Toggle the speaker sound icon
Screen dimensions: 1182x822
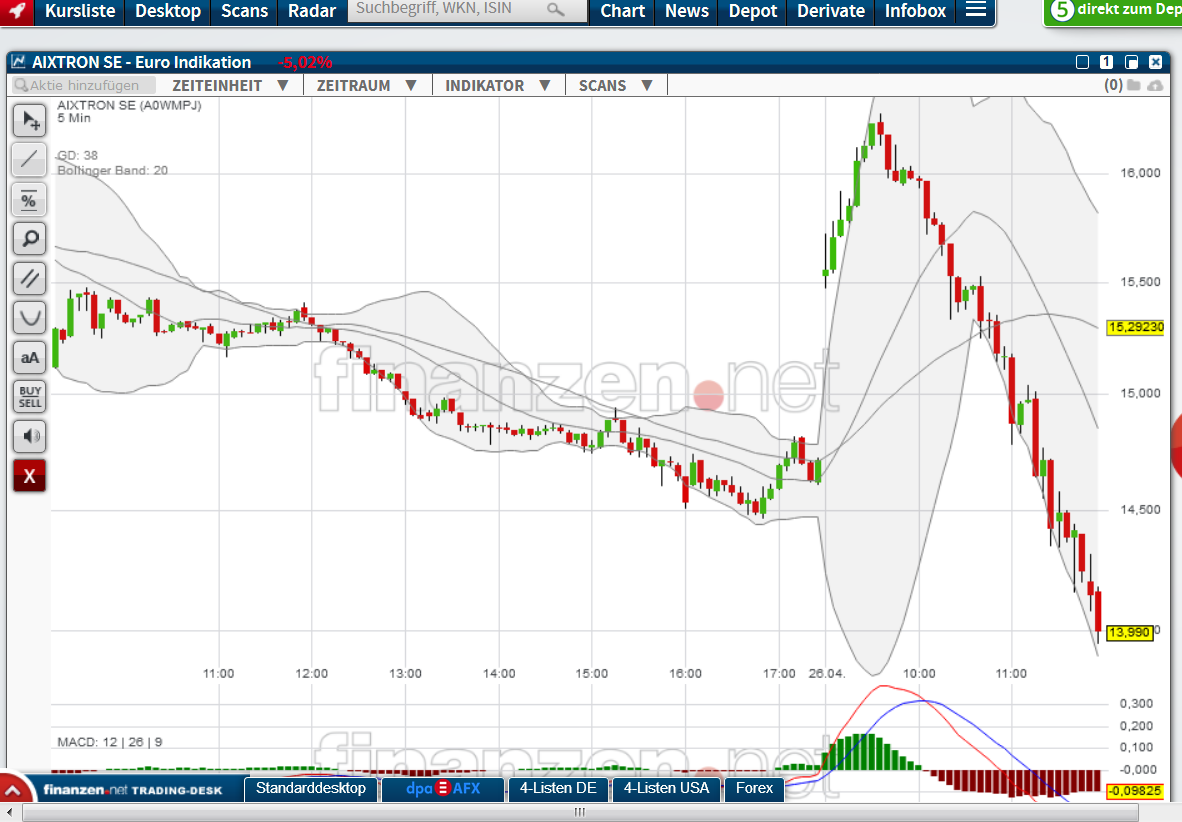coord(29,436)
